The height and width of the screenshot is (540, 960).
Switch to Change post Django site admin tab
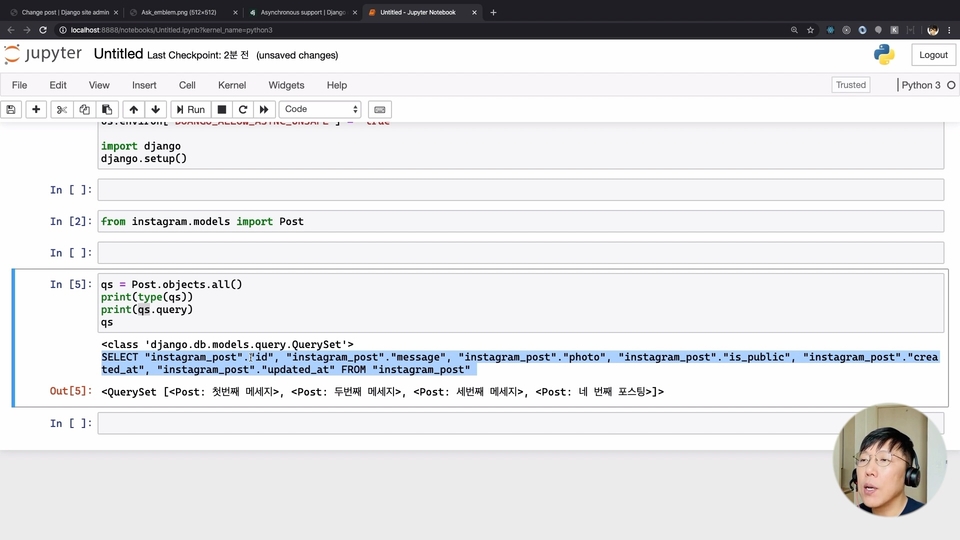pyautogui.click(x=65, y=12)
